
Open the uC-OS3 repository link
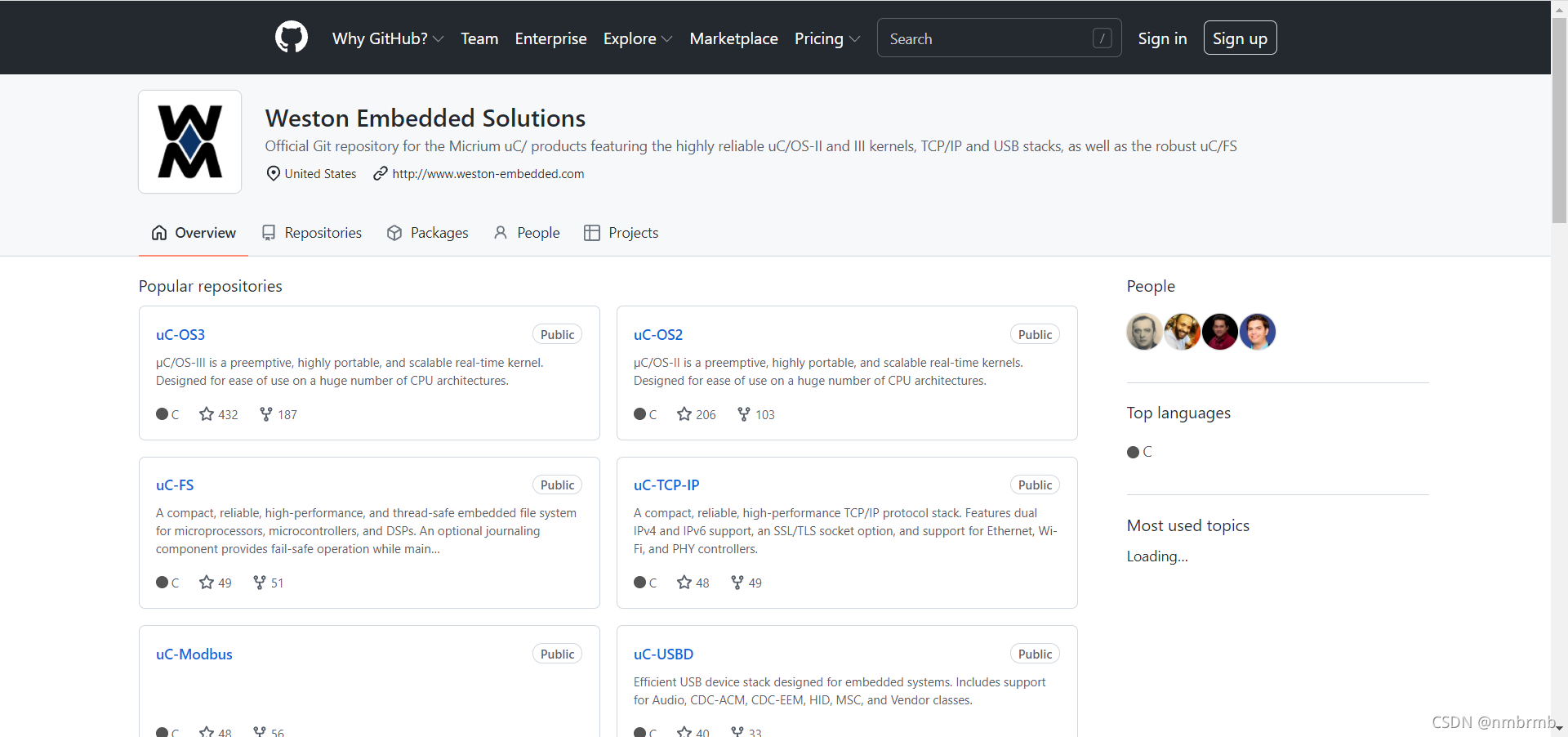[x=180, y=334]
